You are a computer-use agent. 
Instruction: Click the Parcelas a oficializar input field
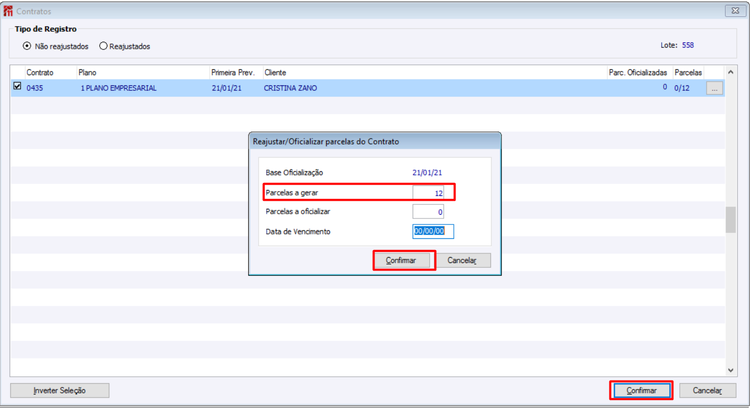click(x=428, y=211)
